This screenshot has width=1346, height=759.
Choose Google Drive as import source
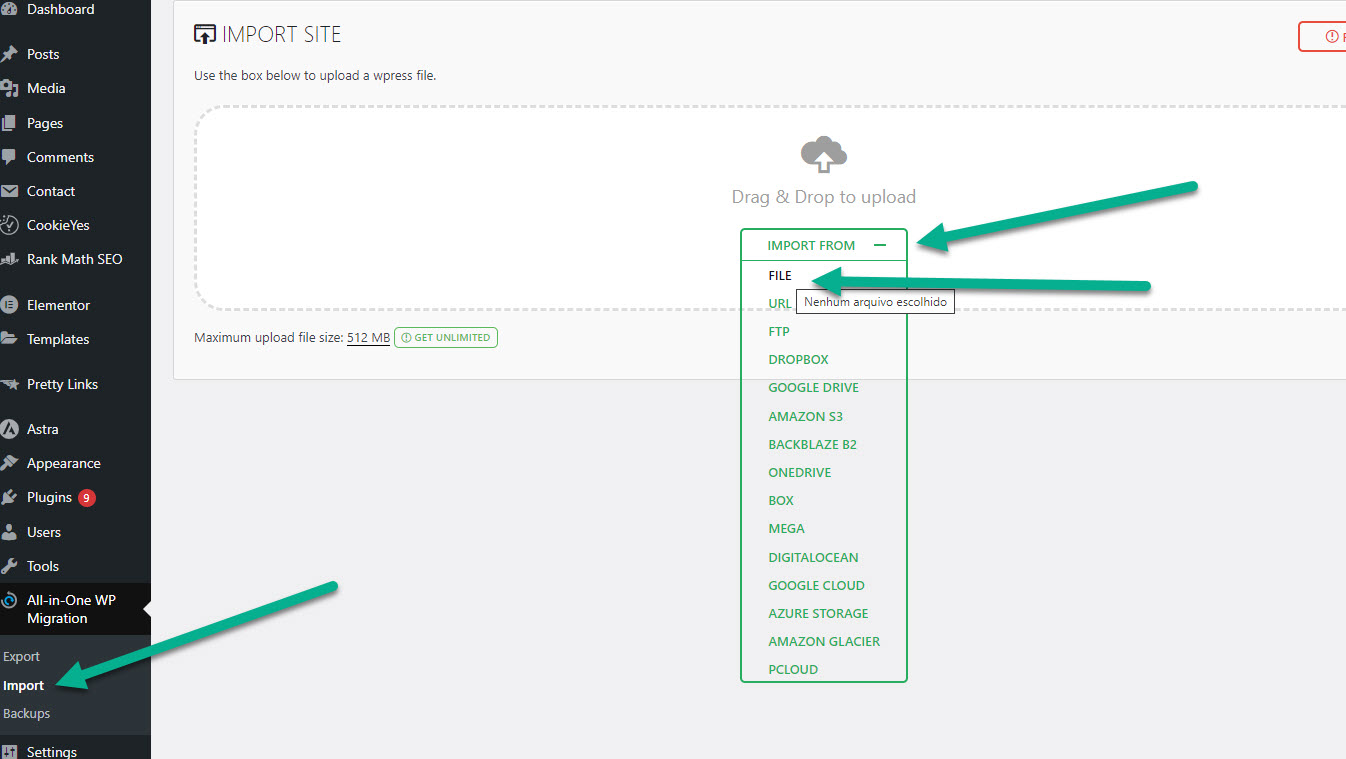click(x=813, y=387)
